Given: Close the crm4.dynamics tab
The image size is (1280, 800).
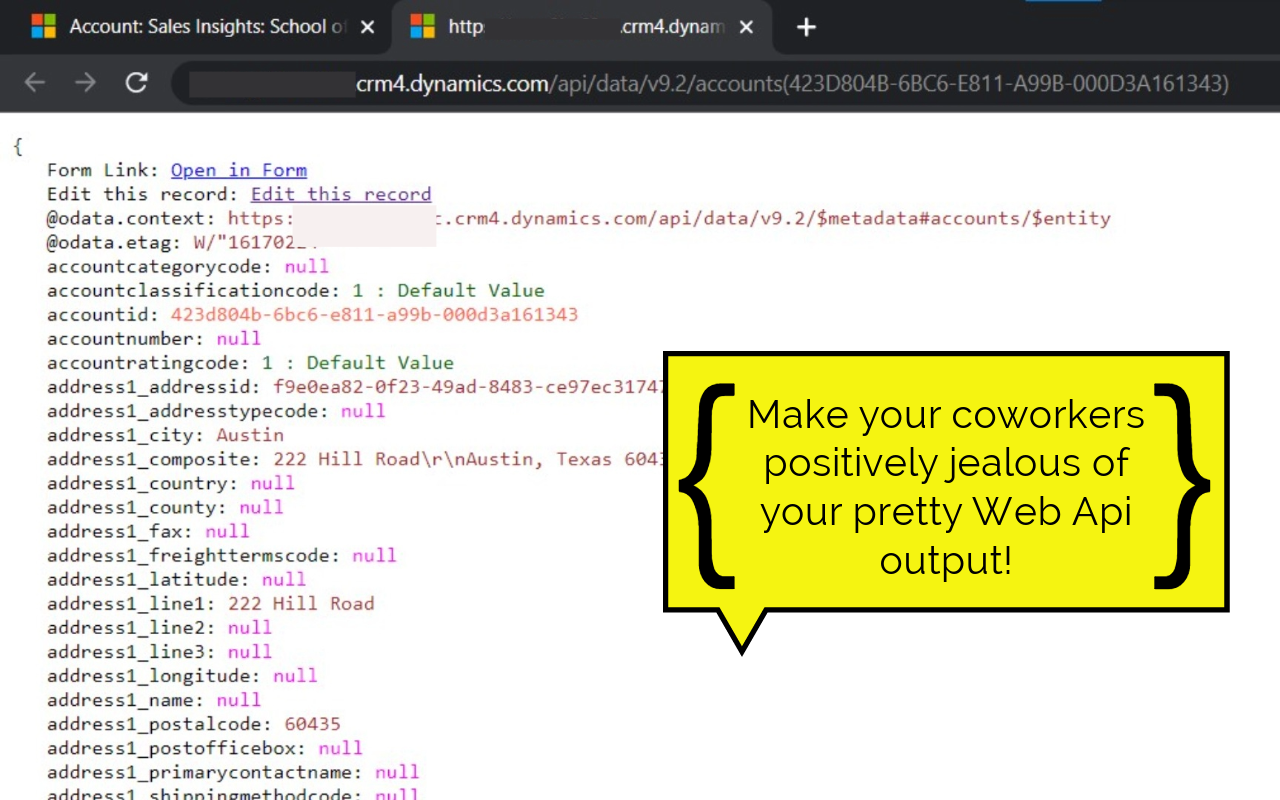Looking at the screenshot, I should (x=746, y=27).
